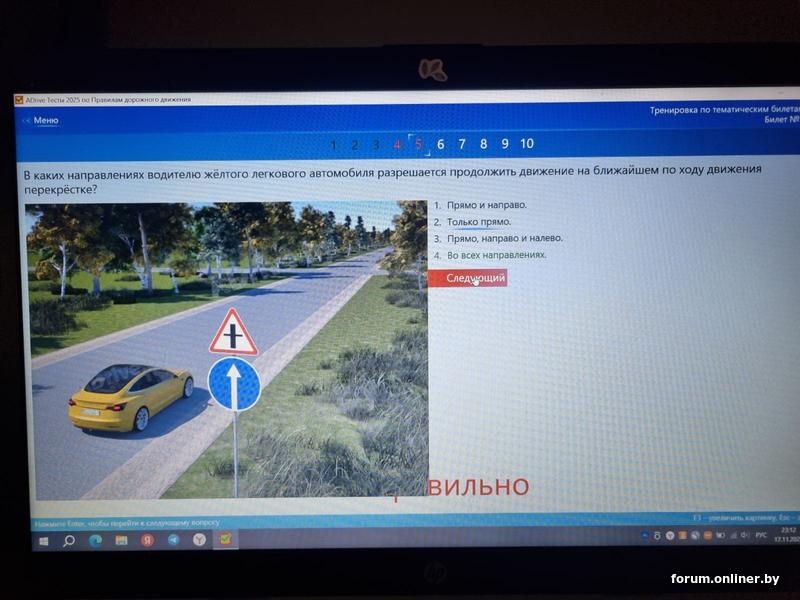This screenshot has height=600, width=800.
Task: Click the question text about жёлтого автомобиля
Action: (x=392, y=179)
